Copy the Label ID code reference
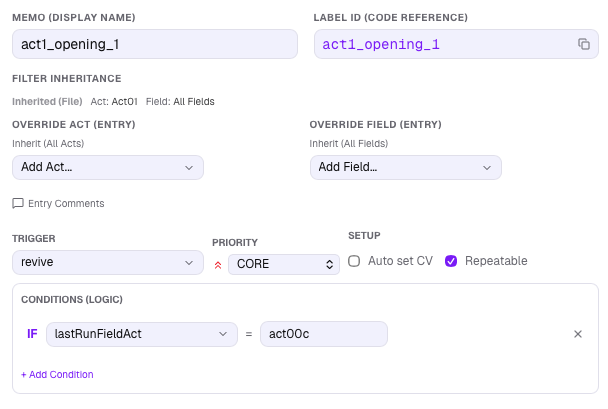 click(x=583, y=44)
